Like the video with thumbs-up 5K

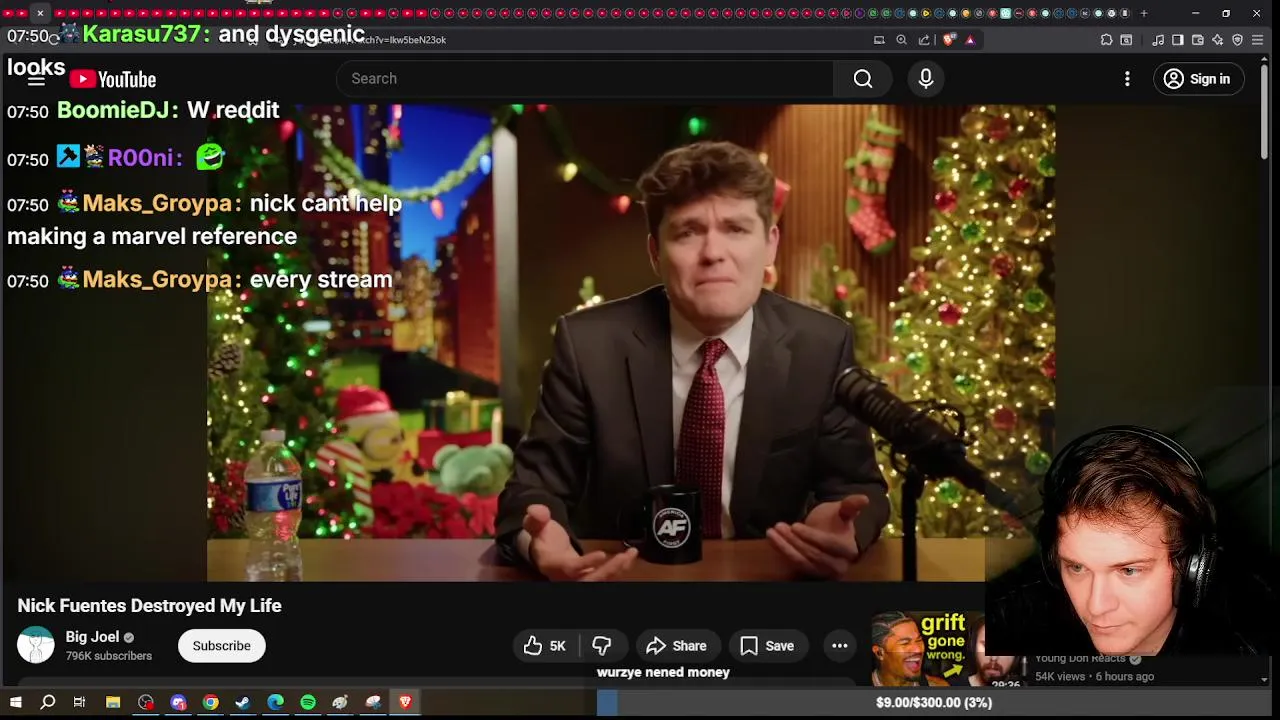click(545, 646)
